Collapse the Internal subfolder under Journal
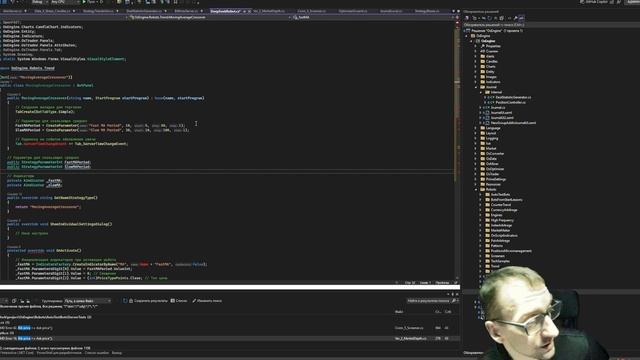 pos(481,92)
